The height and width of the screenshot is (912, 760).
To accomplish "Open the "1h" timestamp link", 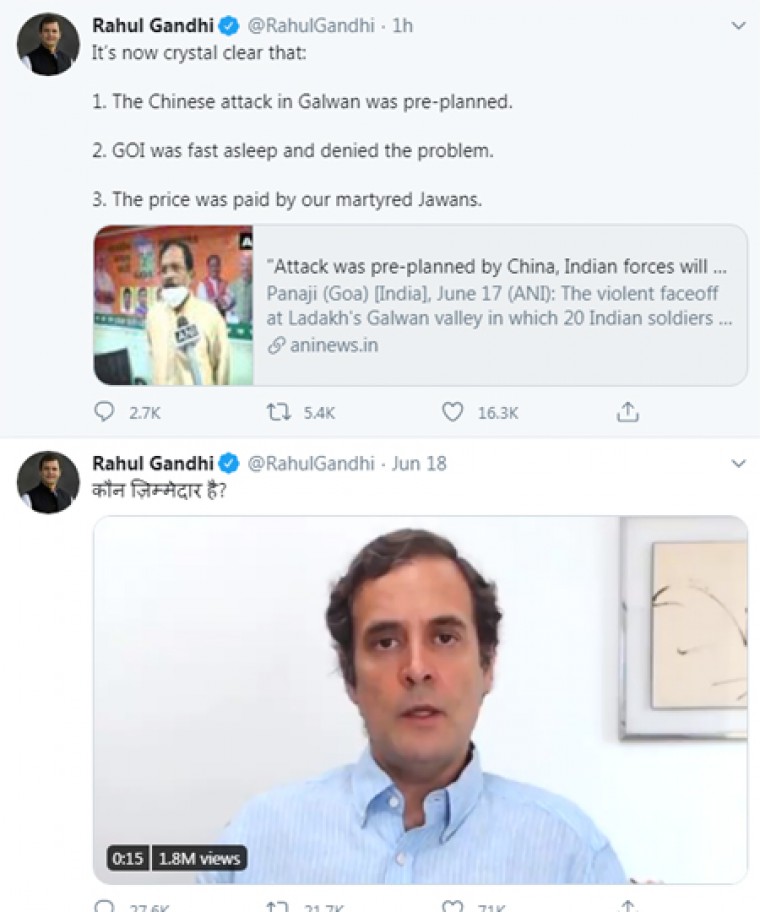I will (402, 25).
